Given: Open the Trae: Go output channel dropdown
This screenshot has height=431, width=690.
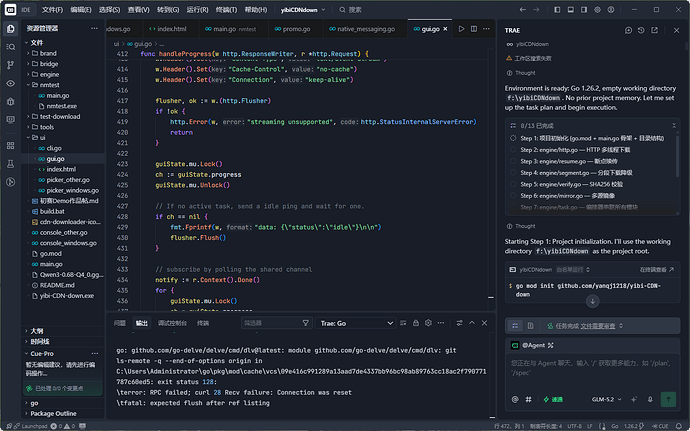Looking at the screenshot, I should (x=355, y=323).
